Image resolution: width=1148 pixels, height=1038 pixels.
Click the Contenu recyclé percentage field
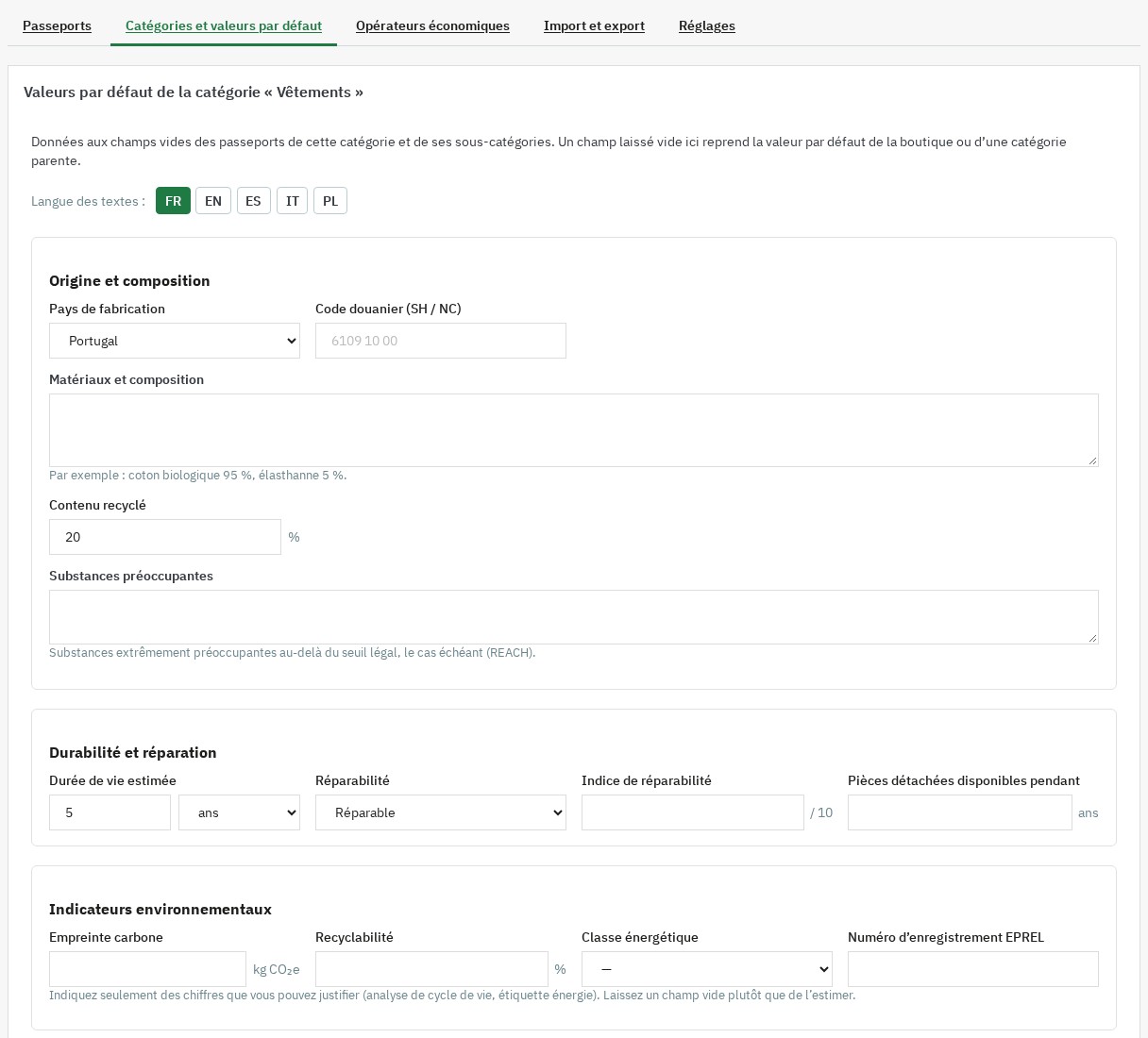165,537
